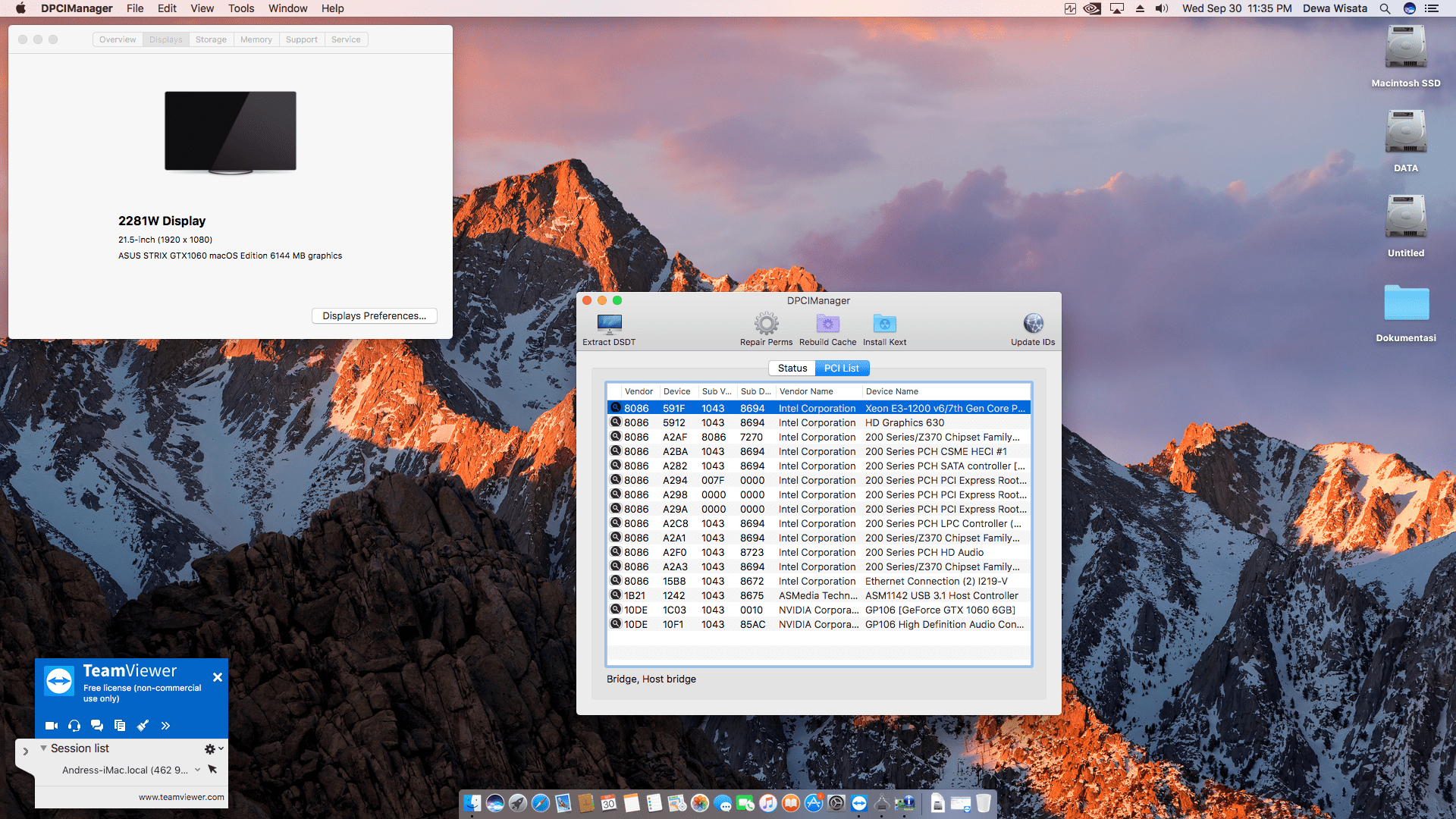Image resolution: width=1456 pixels, height=819 pixels.
Task: Open the Edit menu
Action: click(x=167, y=8)
